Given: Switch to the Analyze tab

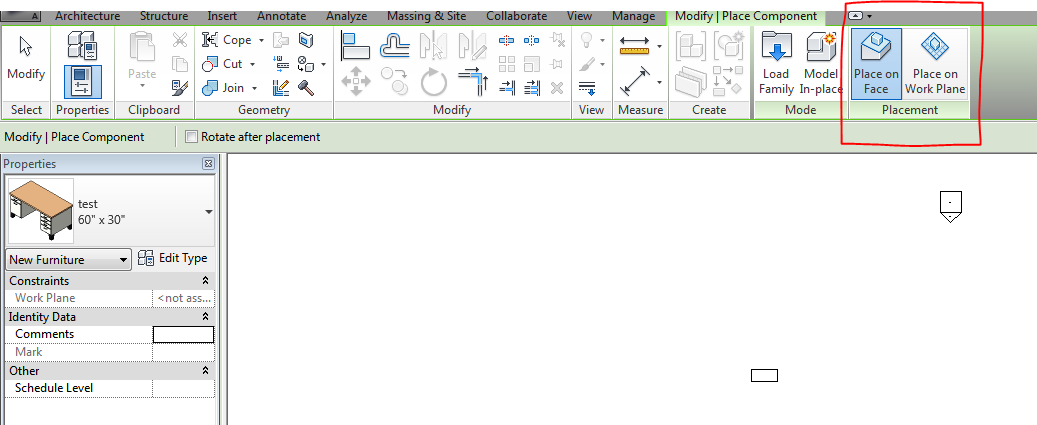Looking at the screenshot, I should click(348, 16).
